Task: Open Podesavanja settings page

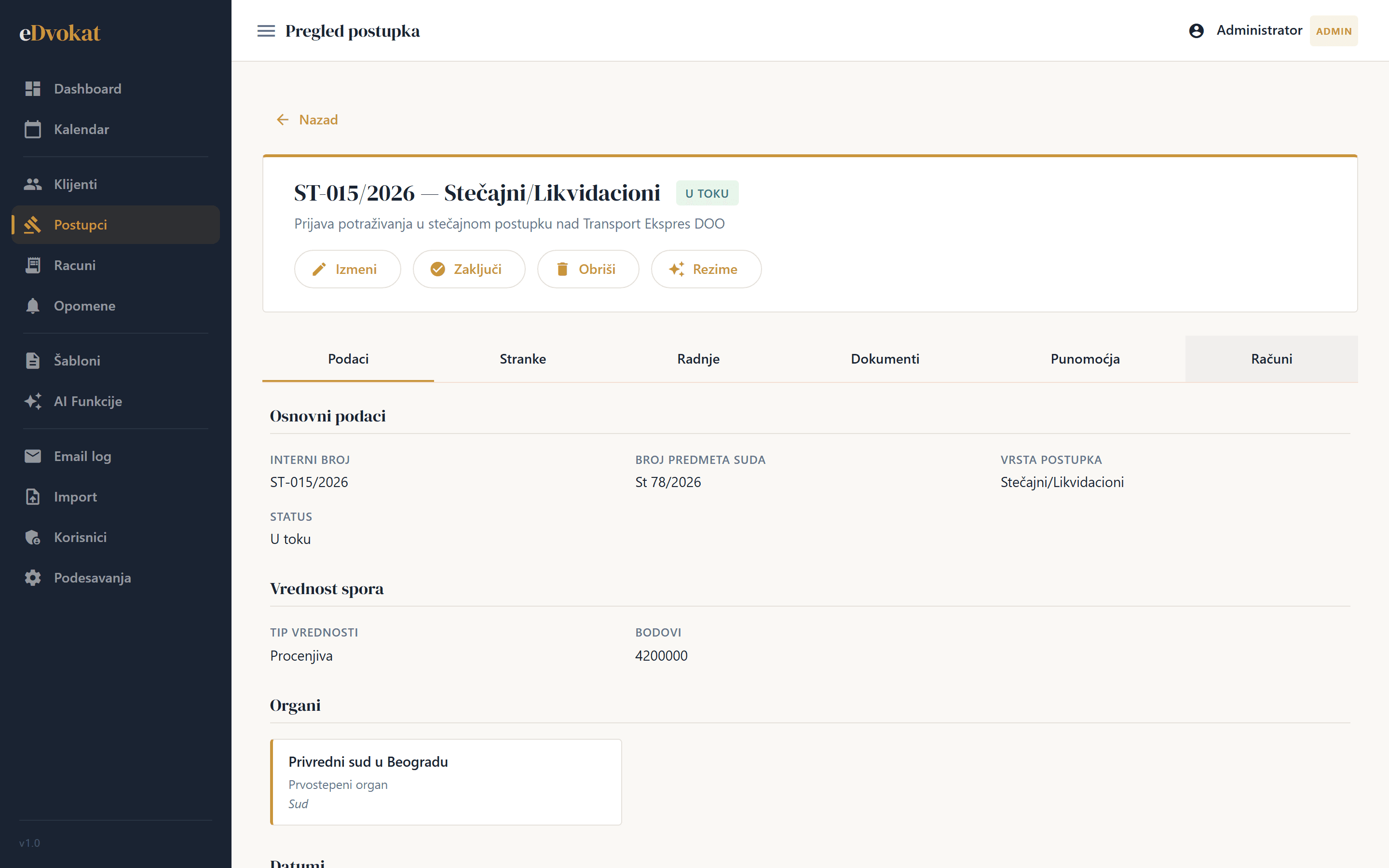Action: tap(115, 578)
